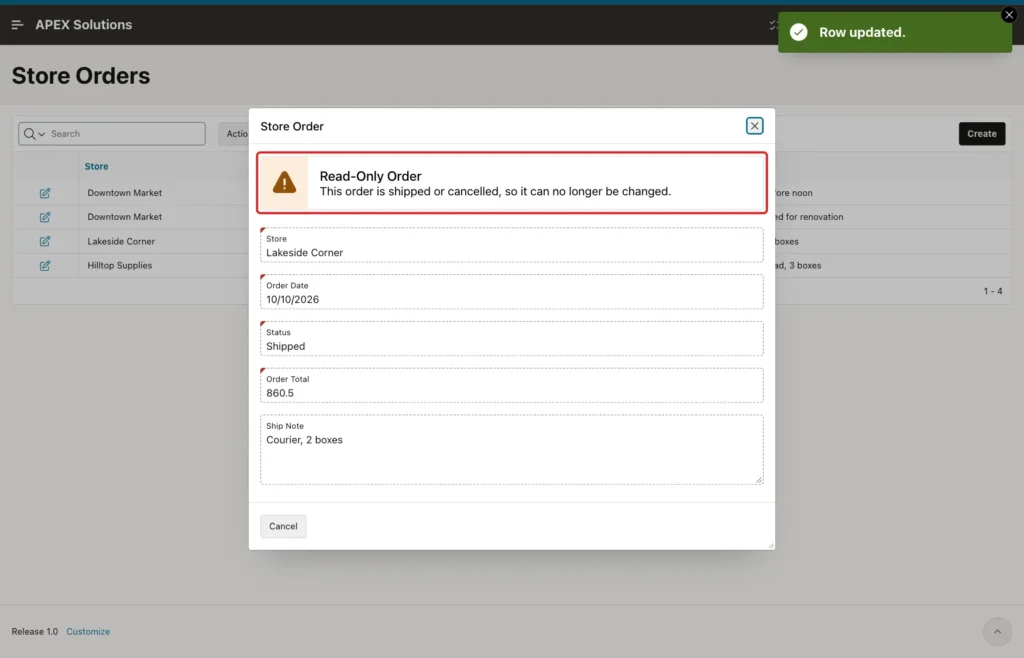
Task: Click the Order Date field 10/10/2026
Action: (x=511, y=292)
